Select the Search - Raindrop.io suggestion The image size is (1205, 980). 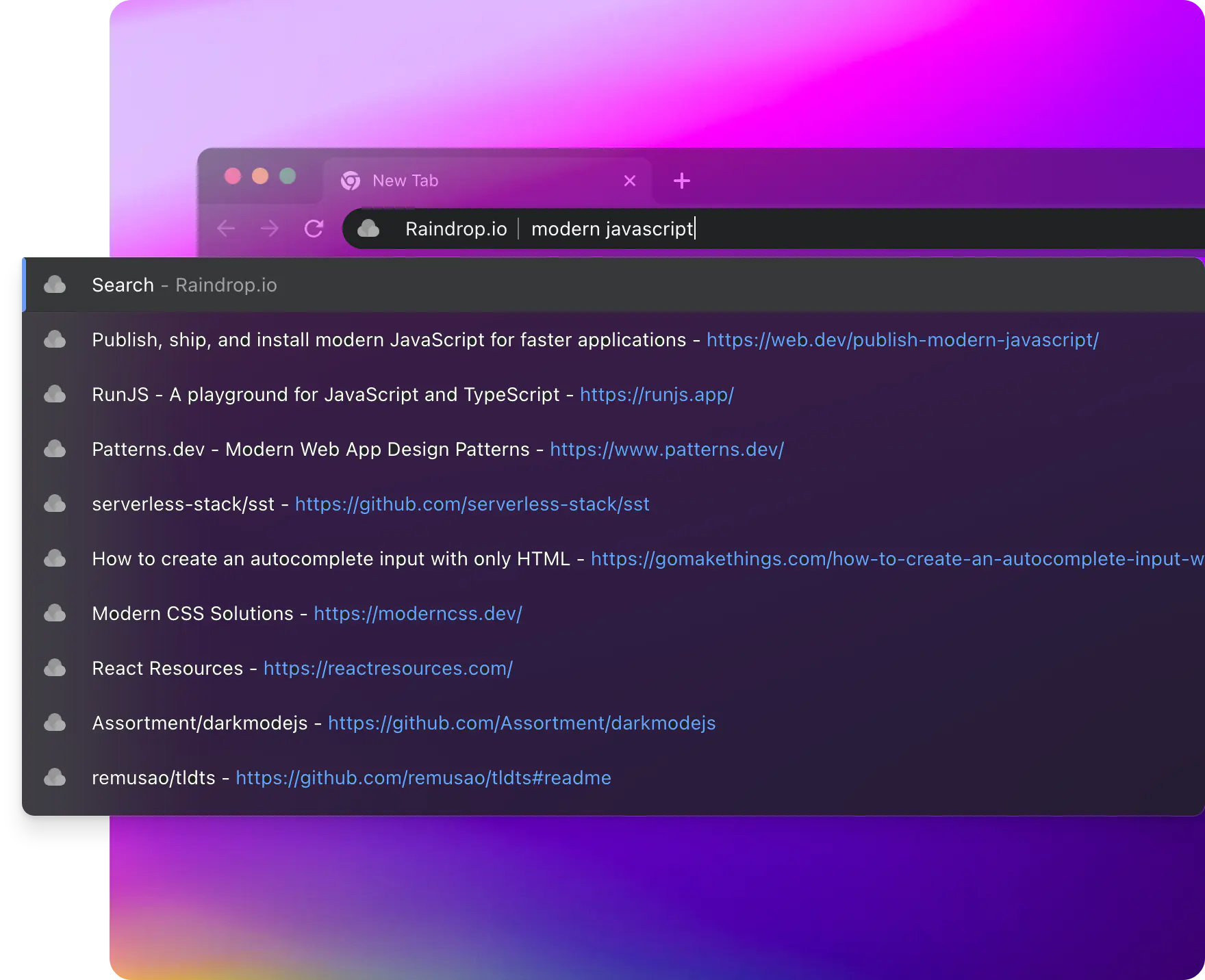point(184,285)
